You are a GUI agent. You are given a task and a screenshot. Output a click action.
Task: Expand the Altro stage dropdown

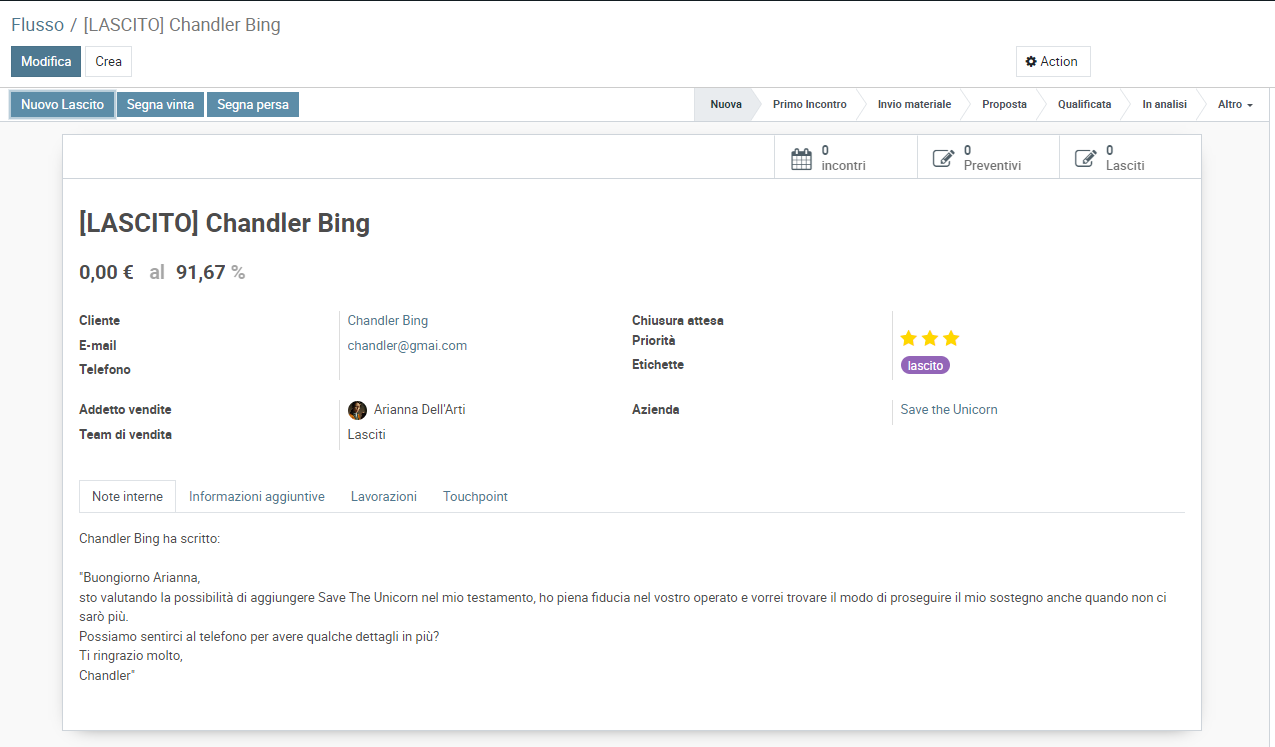click(1234, 105)
